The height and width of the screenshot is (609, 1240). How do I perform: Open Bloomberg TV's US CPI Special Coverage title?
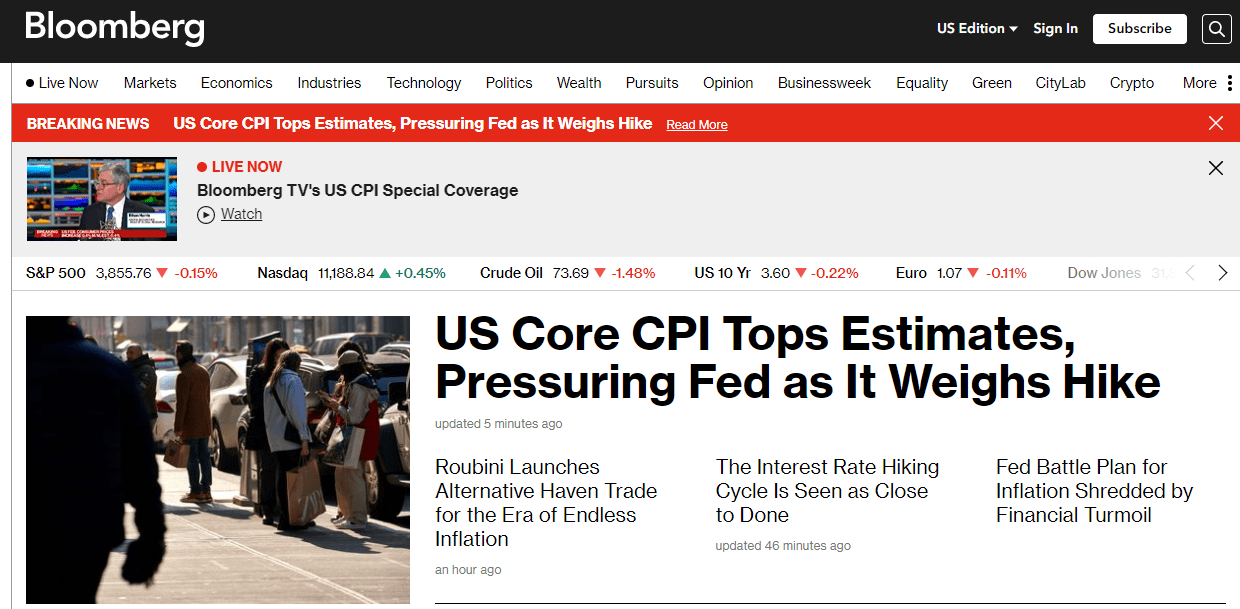[357, 190]
